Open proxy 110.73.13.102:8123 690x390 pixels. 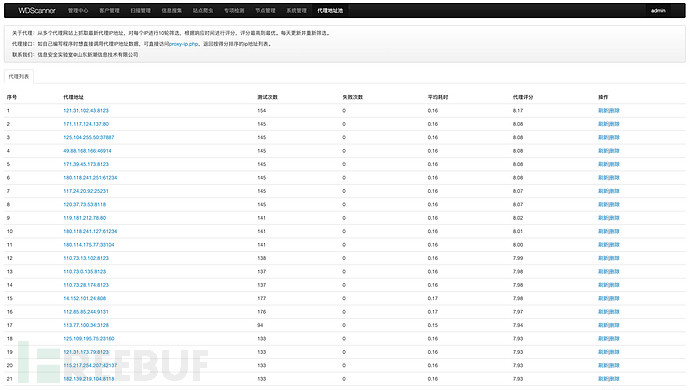[x=86, y=258]
